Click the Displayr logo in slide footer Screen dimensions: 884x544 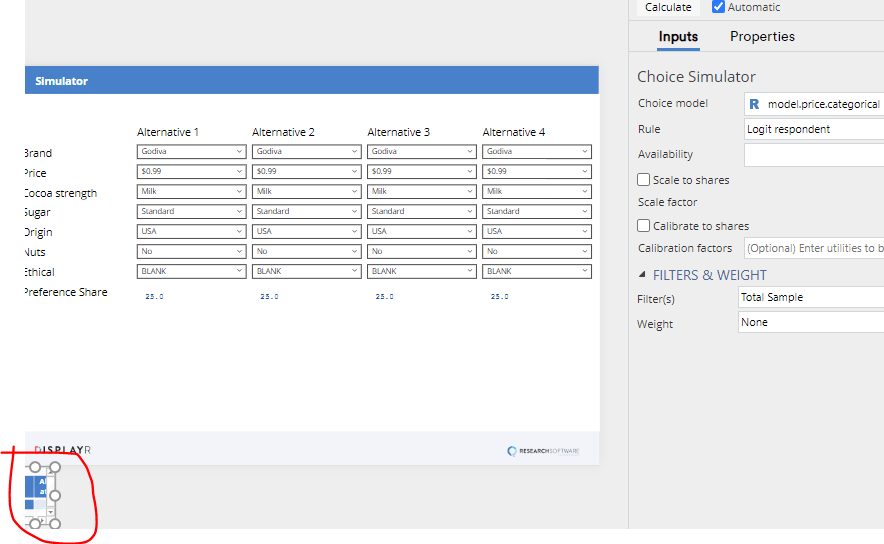point(63,450)
